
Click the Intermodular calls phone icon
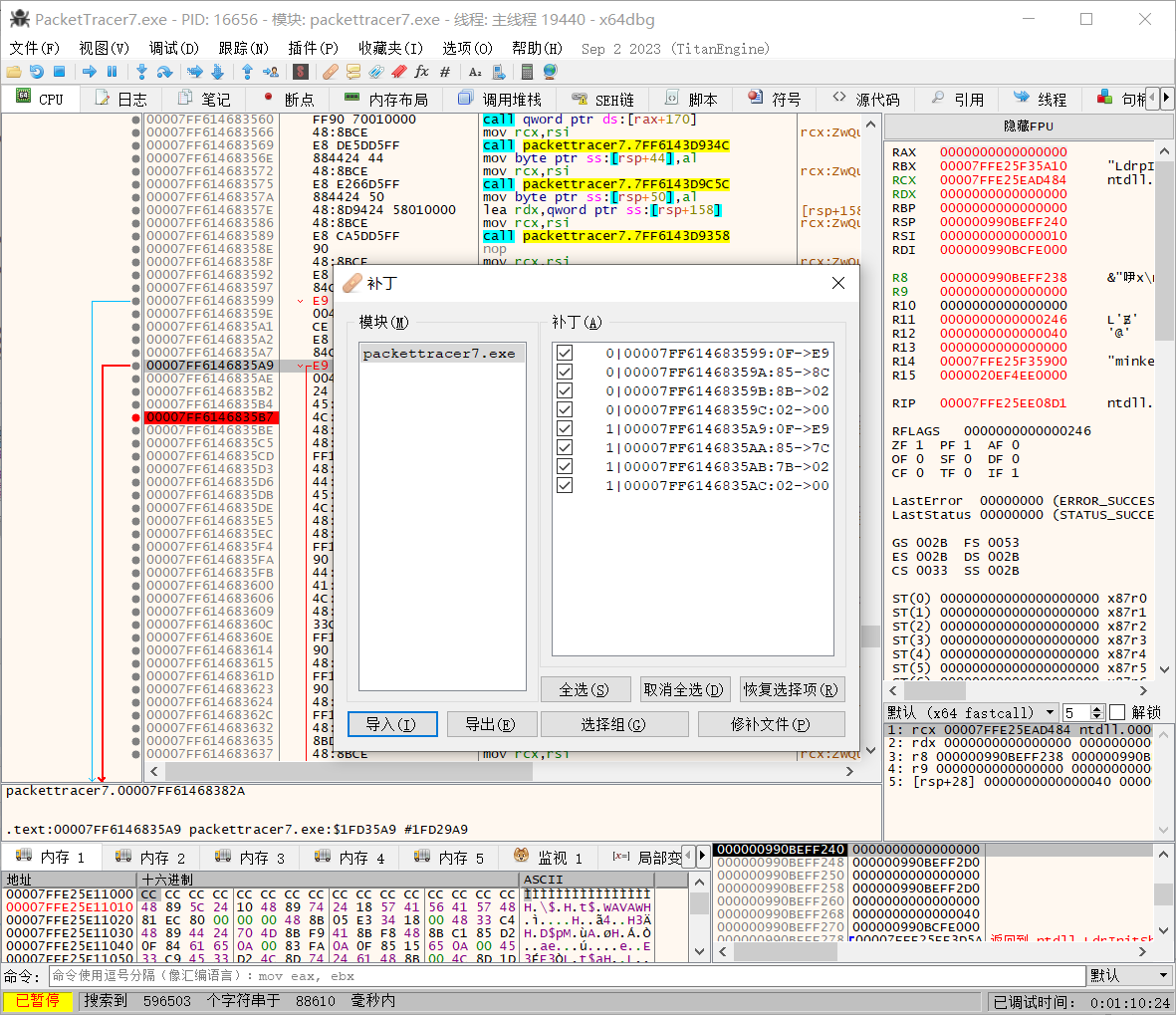coord(498,72)
